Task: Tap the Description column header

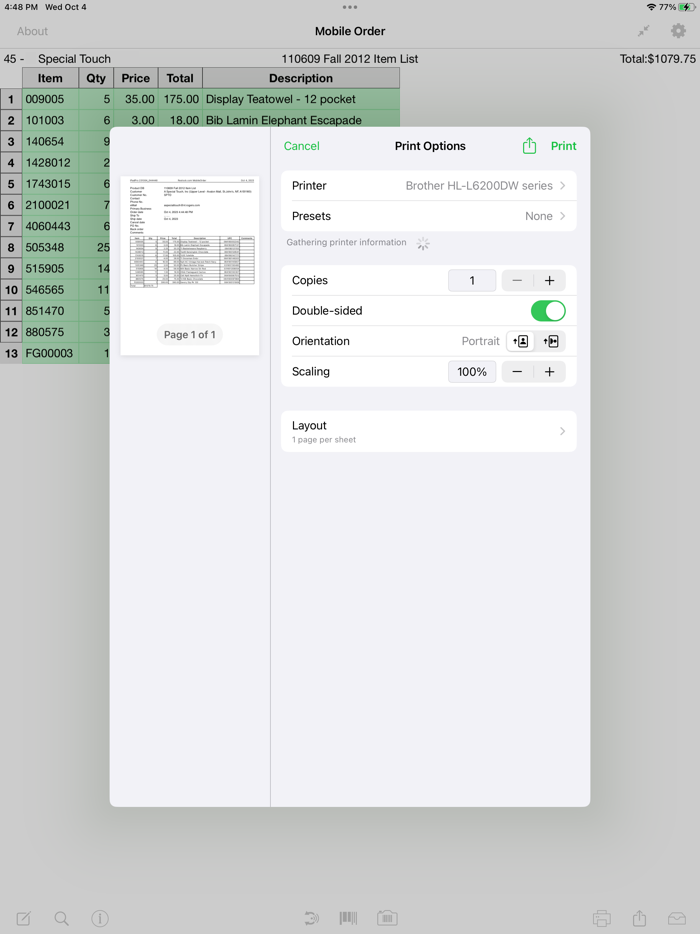Action: 301,78
